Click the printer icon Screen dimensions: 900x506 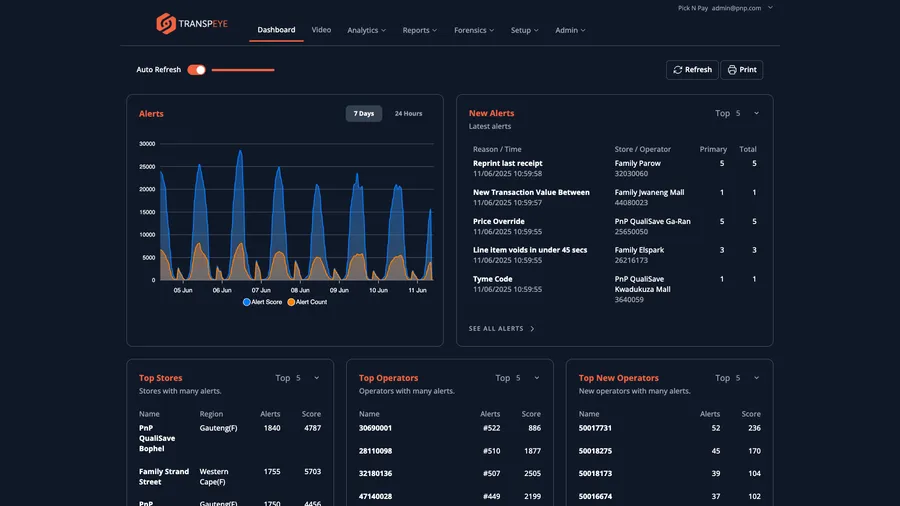(x=732, y=70)
